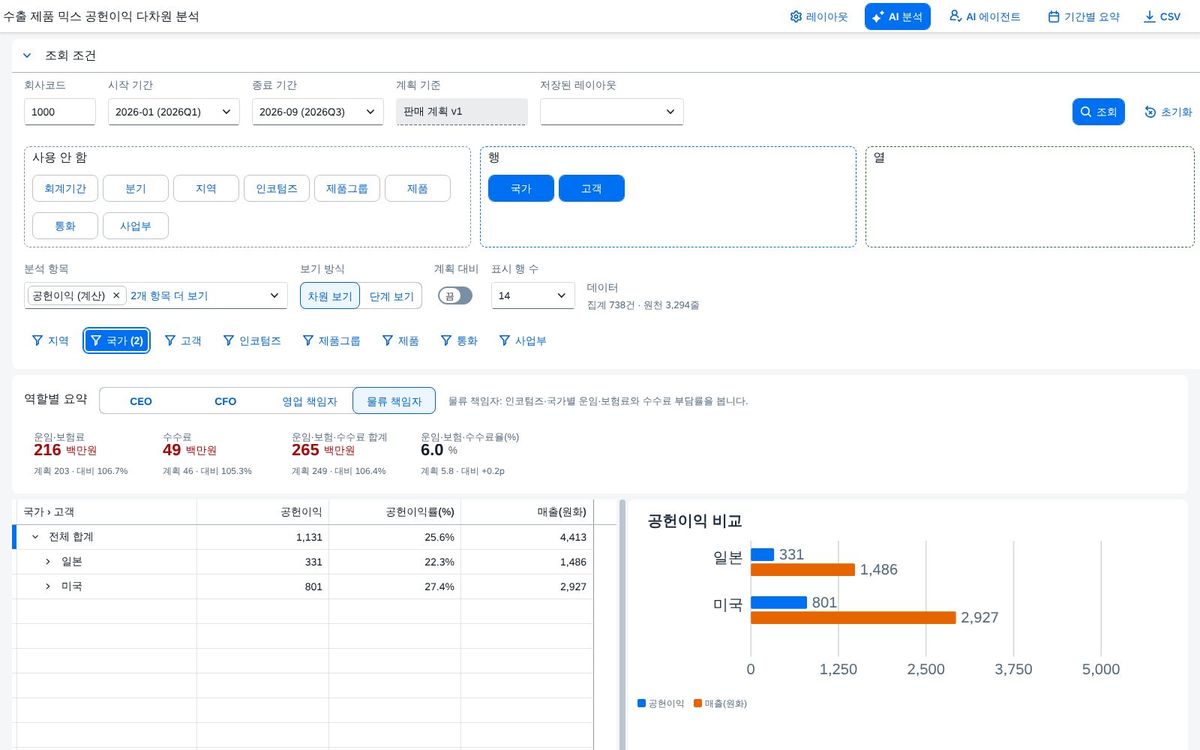The height and width of the screenshot is (750, 1200).
Task: Click the 회사코드 input field
Action: tap(60, 112)
